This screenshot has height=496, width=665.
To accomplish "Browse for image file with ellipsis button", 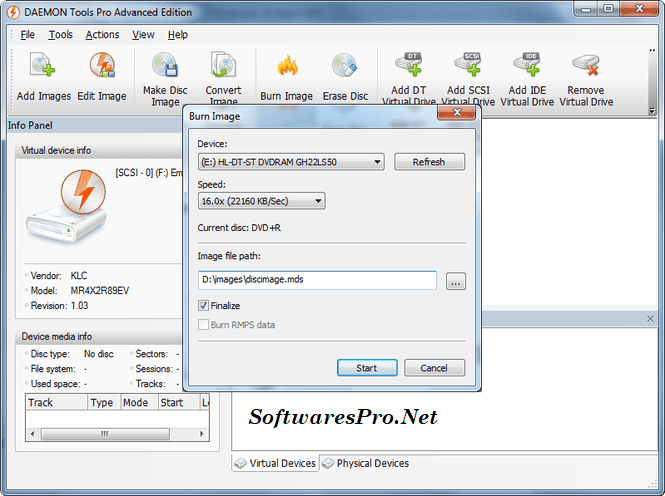I will pos(456,281).
